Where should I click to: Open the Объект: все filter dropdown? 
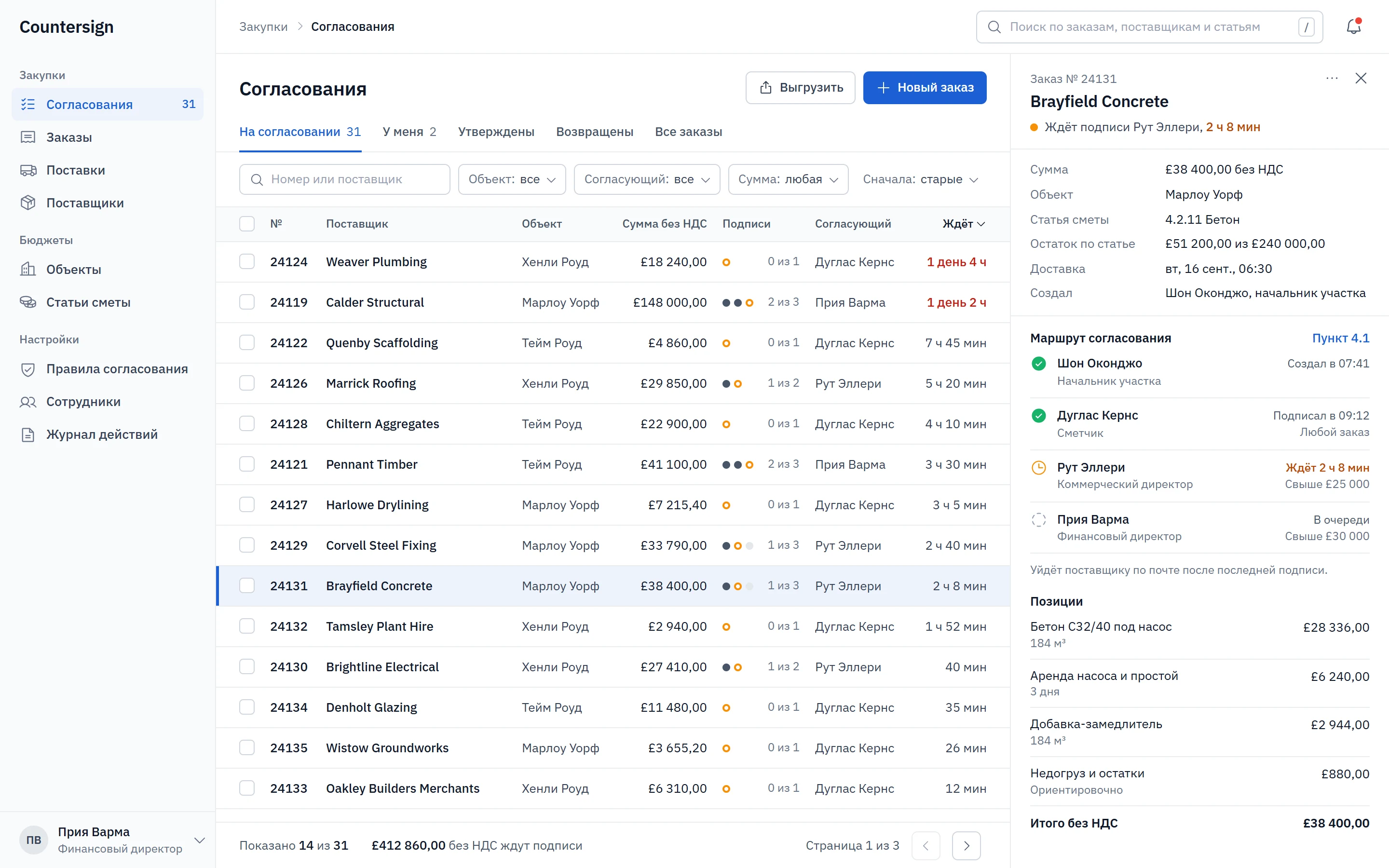(x=511, y=179)
